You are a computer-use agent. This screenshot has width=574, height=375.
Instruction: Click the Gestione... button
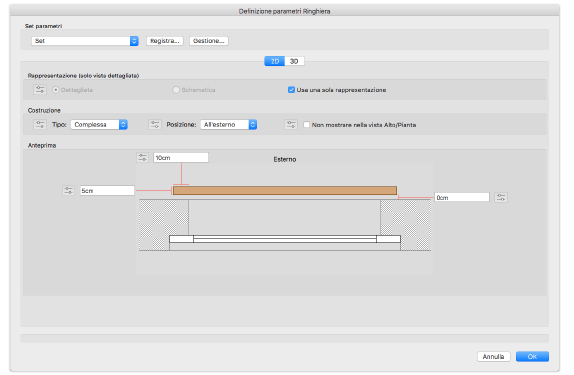209,41
